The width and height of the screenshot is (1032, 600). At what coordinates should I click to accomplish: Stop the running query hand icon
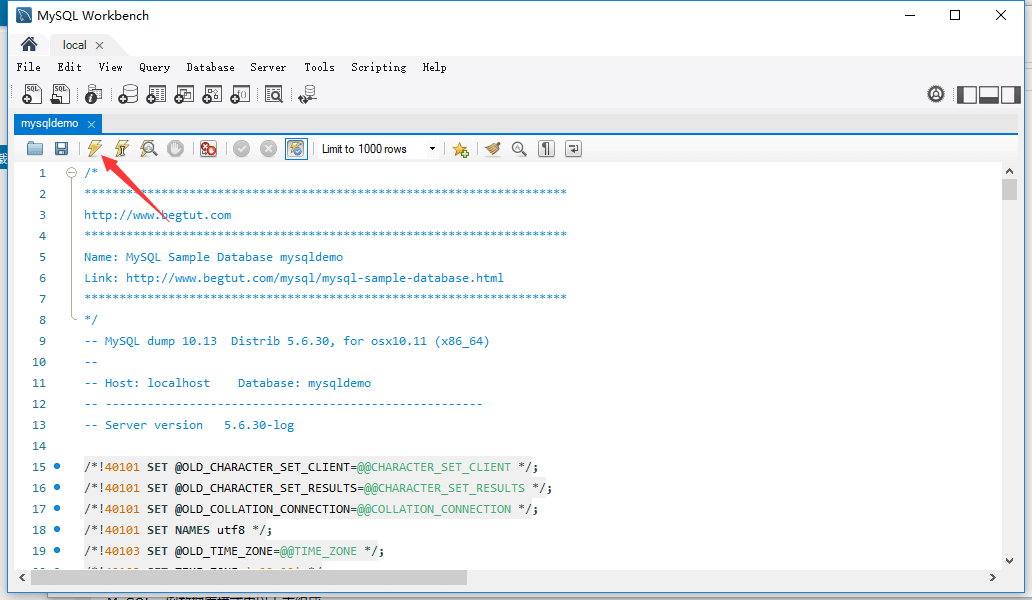point(175,149)
